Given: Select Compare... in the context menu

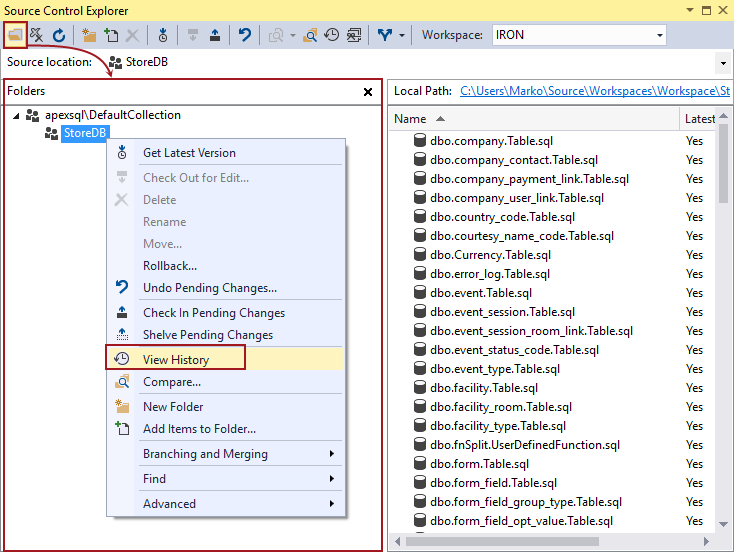Looking at the screenshot, I should pyautogui.click(x=171, y=382).
